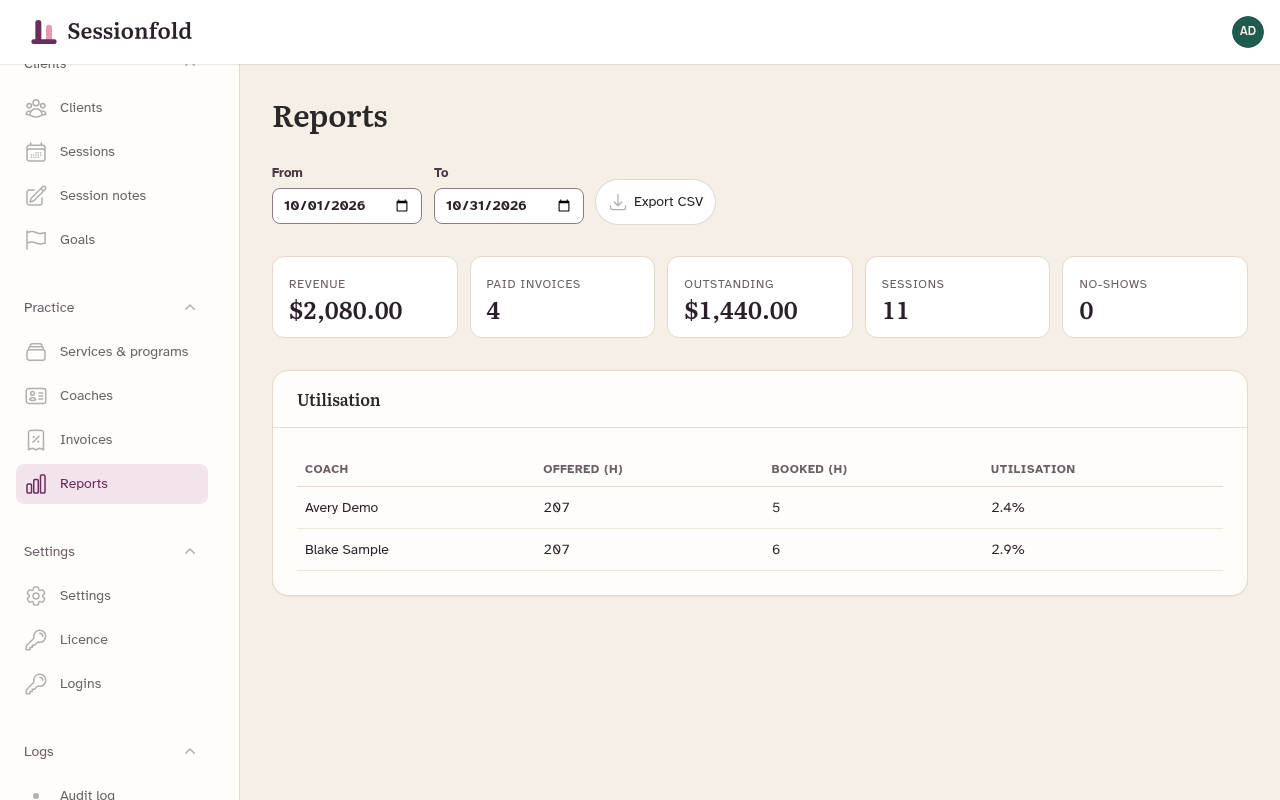1280x800 pixels.
Task: Navigate to Goals
Action: pos(112,240)
